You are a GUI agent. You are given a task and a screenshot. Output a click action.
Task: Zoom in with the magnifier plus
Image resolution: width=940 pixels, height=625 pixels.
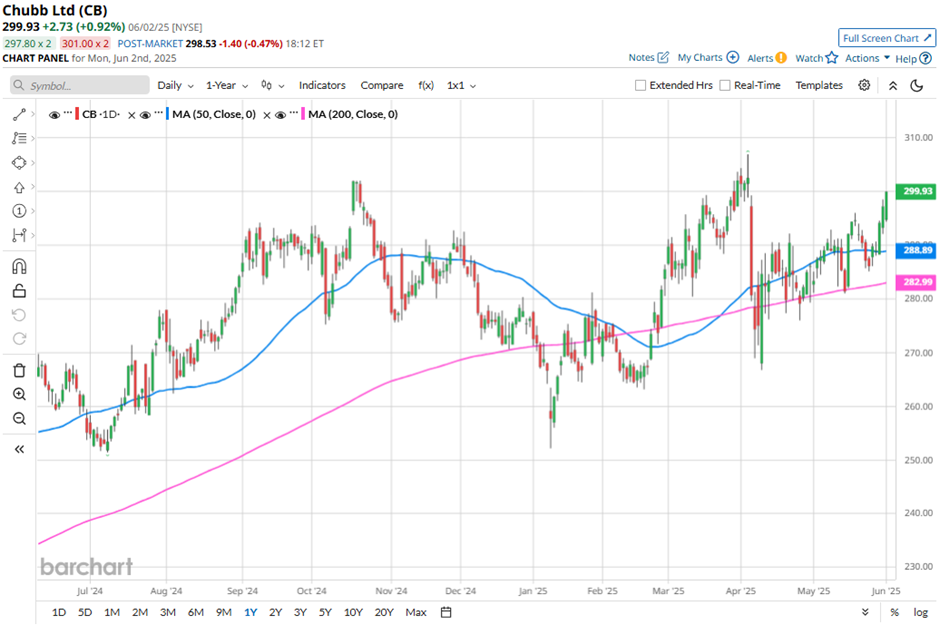tap(19, 394)
